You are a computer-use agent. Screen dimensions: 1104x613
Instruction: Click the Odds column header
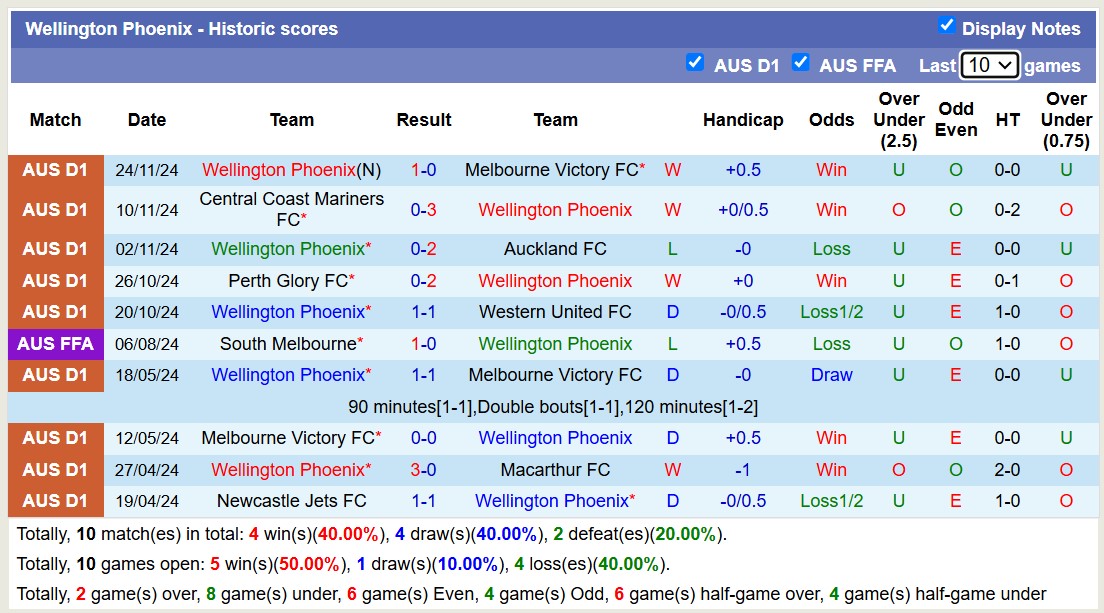(x=831, y=119)
